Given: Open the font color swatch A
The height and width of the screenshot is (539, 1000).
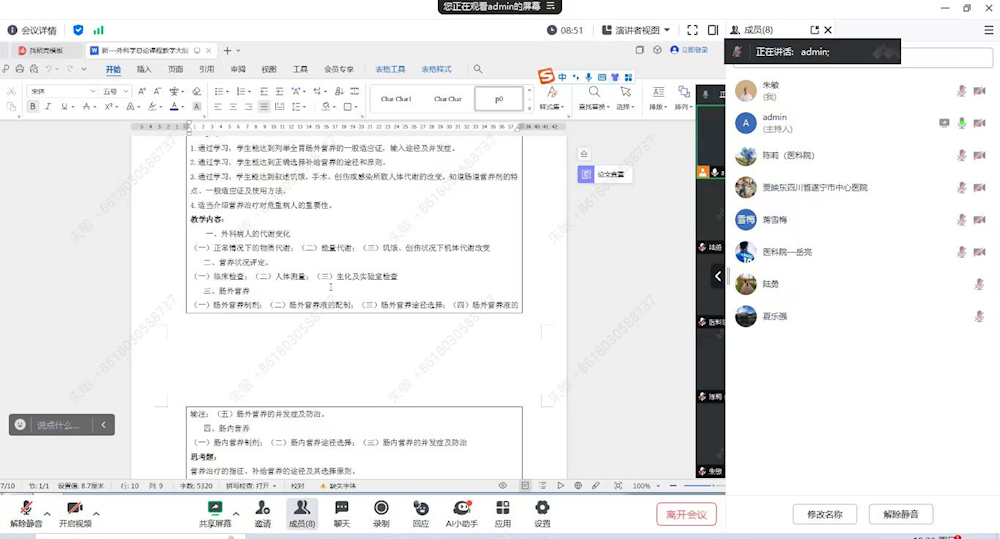Looking at the screenshot, I should (173, 107).
